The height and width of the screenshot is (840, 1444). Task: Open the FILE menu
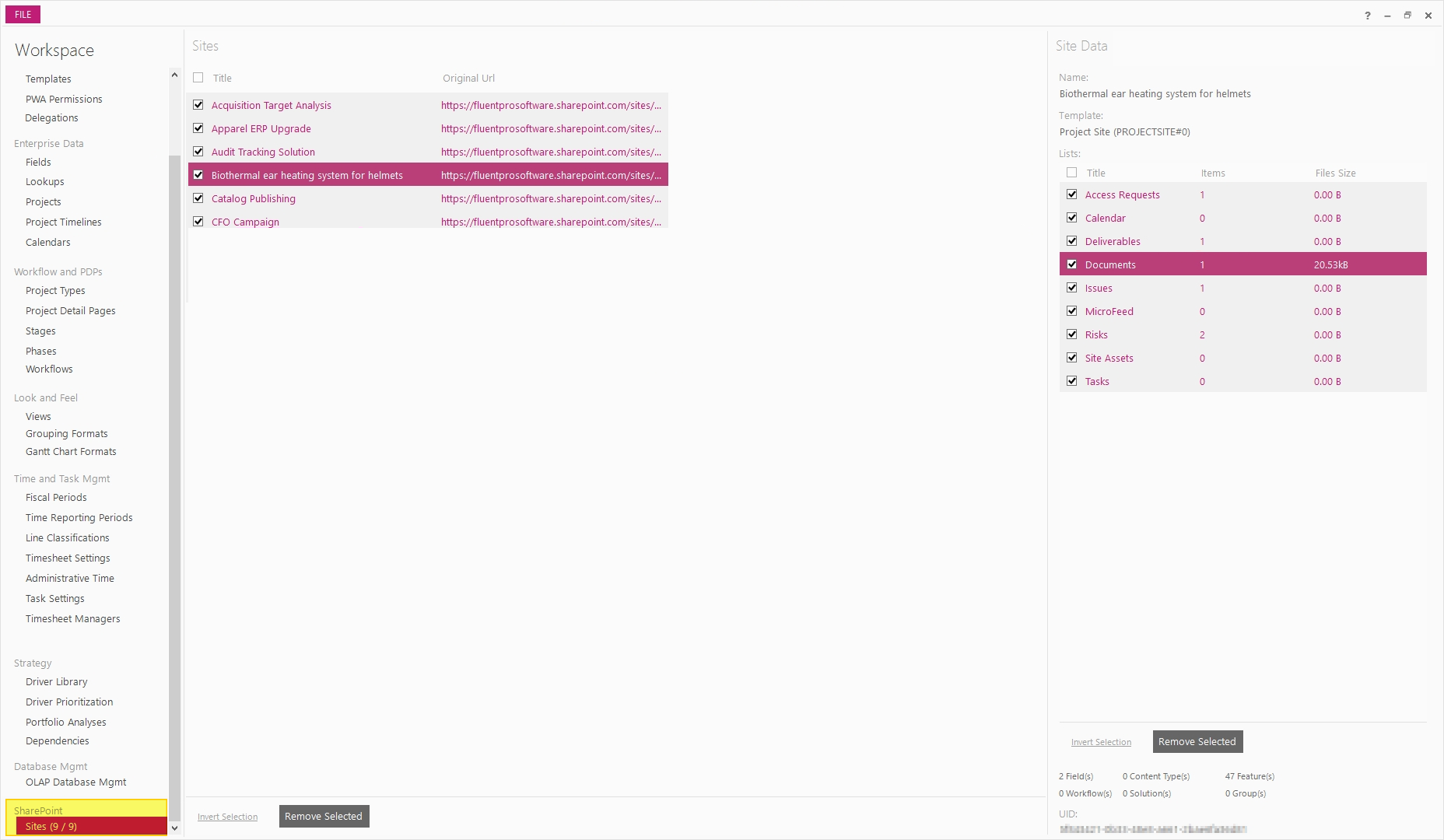[23, 14]
